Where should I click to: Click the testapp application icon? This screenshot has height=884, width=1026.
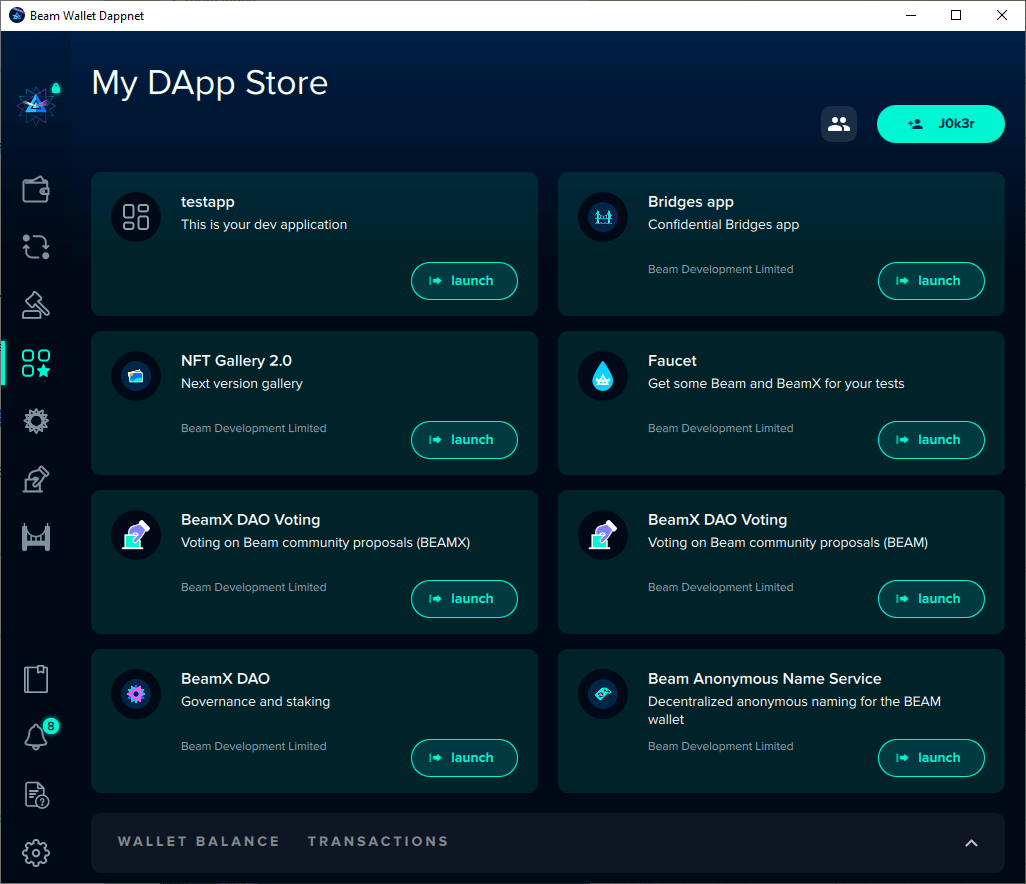[x=136, y=217]
